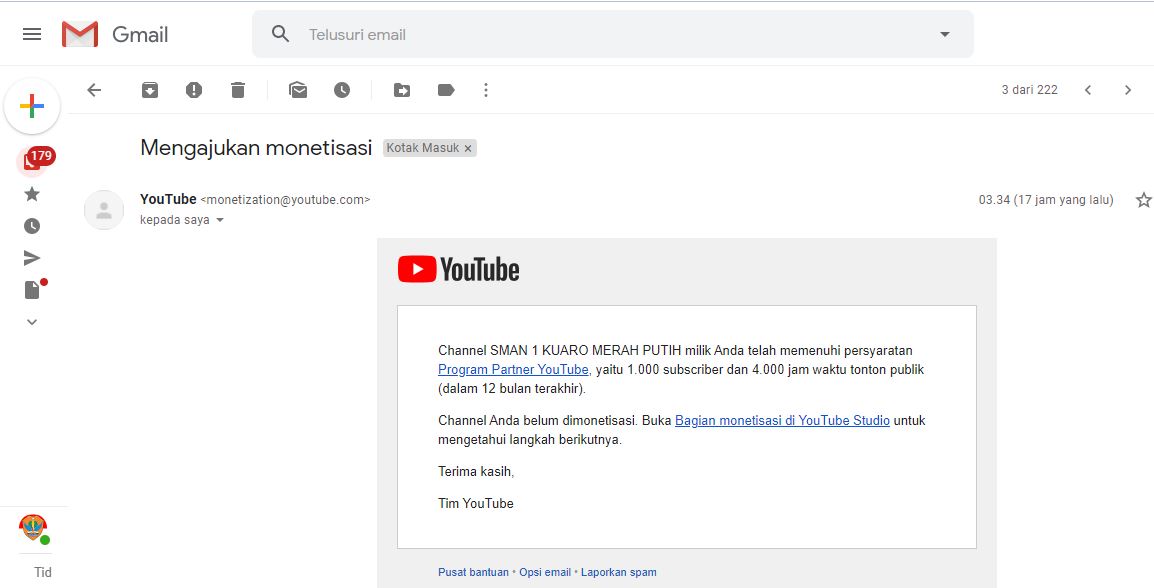Click sender avatar placeholder

[x=104, y=210]
